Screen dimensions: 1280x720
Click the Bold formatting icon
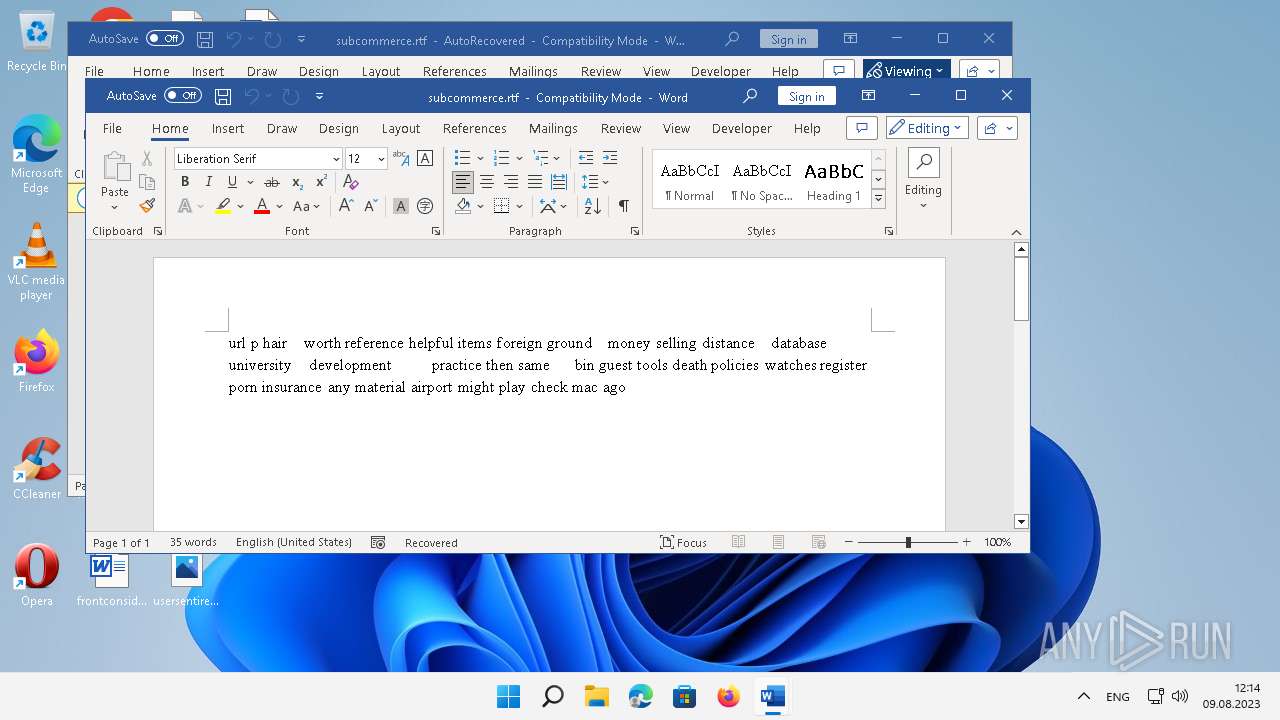point(185,182)
